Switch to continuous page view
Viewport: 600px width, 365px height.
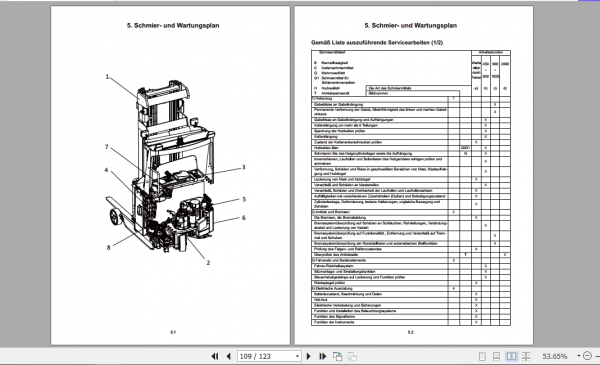[x=496, y=356]
